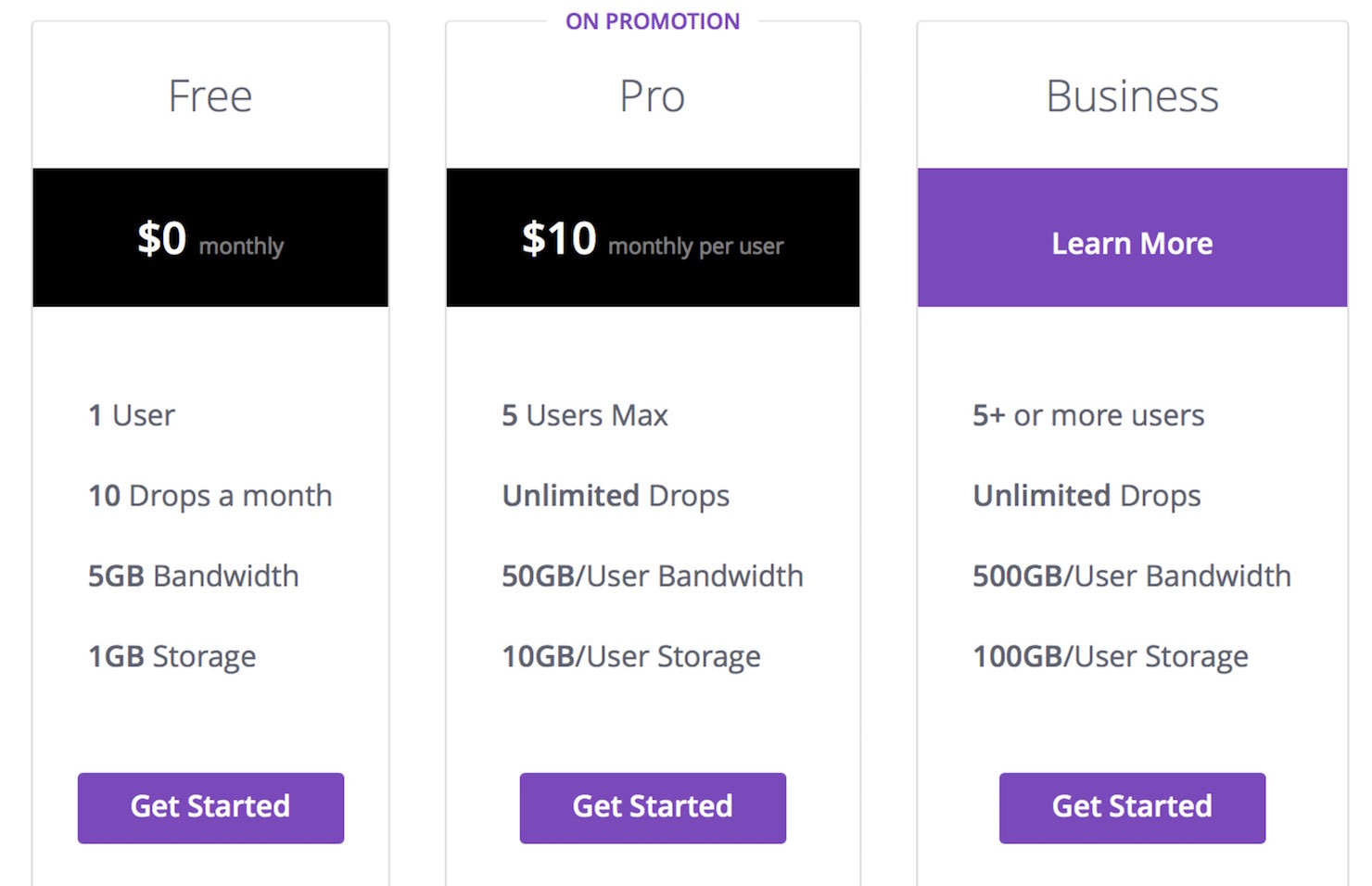Click the 500GB/User Bandwidth feature
This screenshot has height=886, width=1372.
1132,576
